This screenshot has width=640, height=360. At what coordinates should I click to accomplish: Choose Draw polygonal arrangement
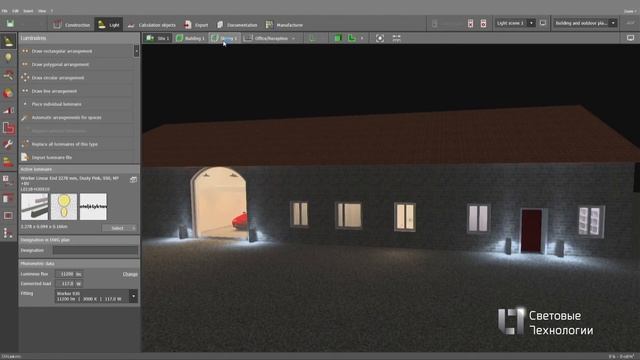pyautogui.click(x=77, y=64)
